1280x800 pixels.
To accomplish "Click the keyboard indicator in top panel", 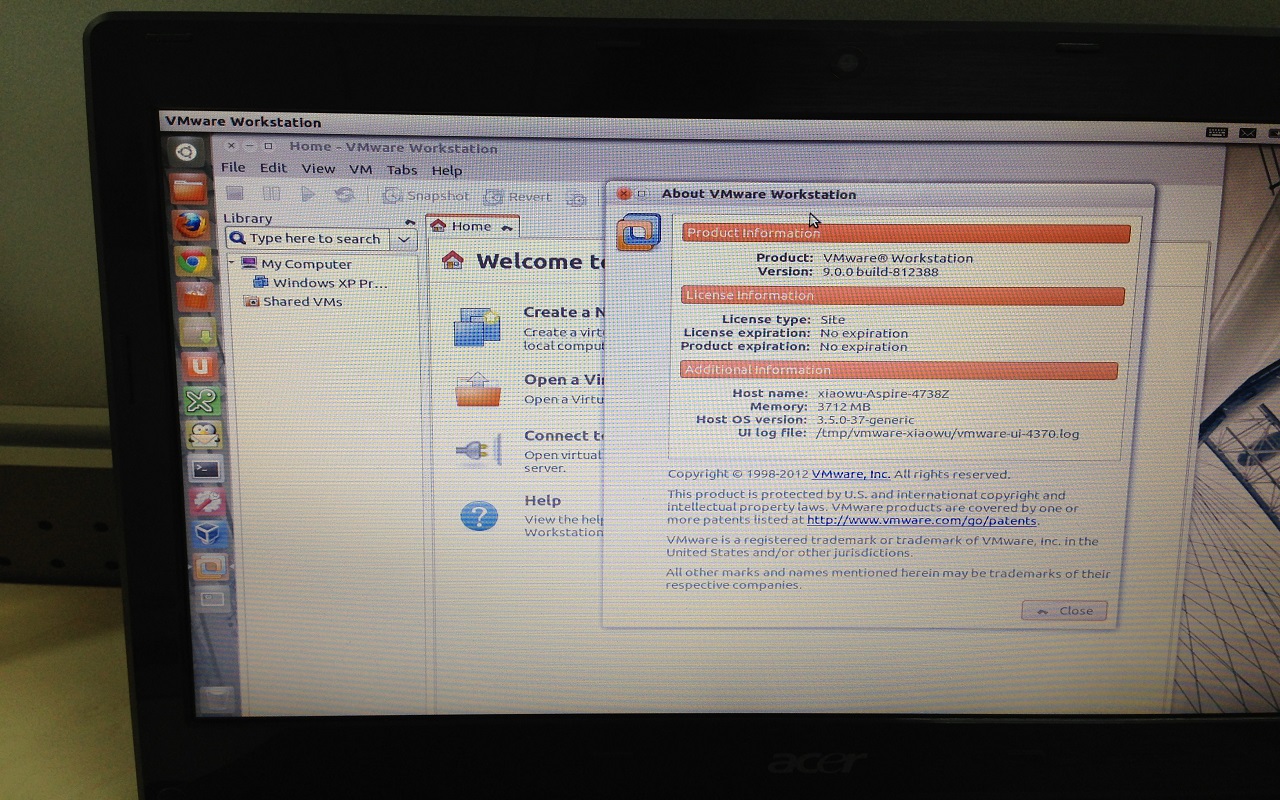I will point(1216,132).
